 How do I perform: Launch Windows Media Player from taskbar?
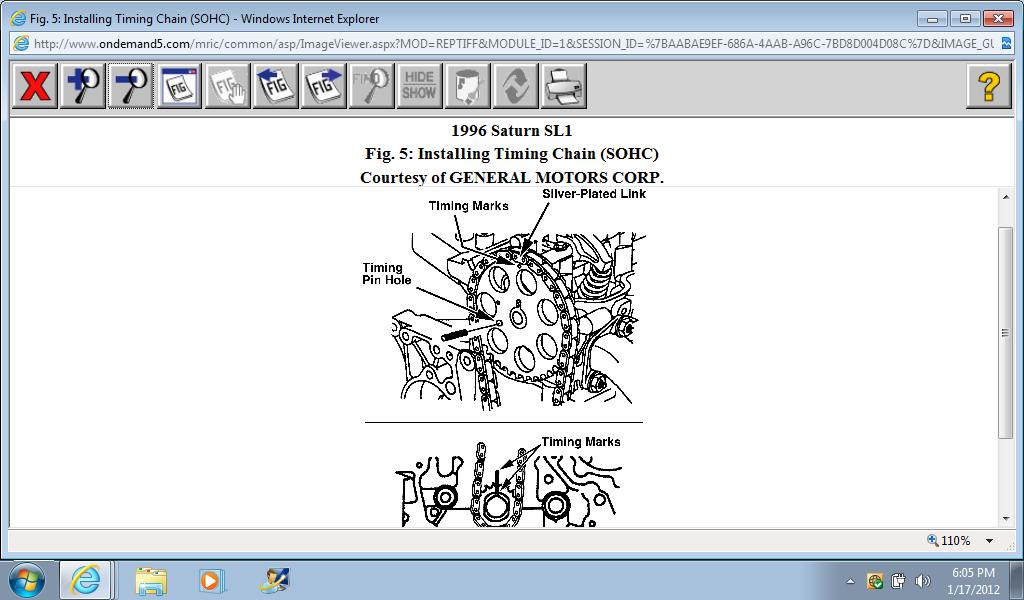pyautogui.click(x=211, y=580)
